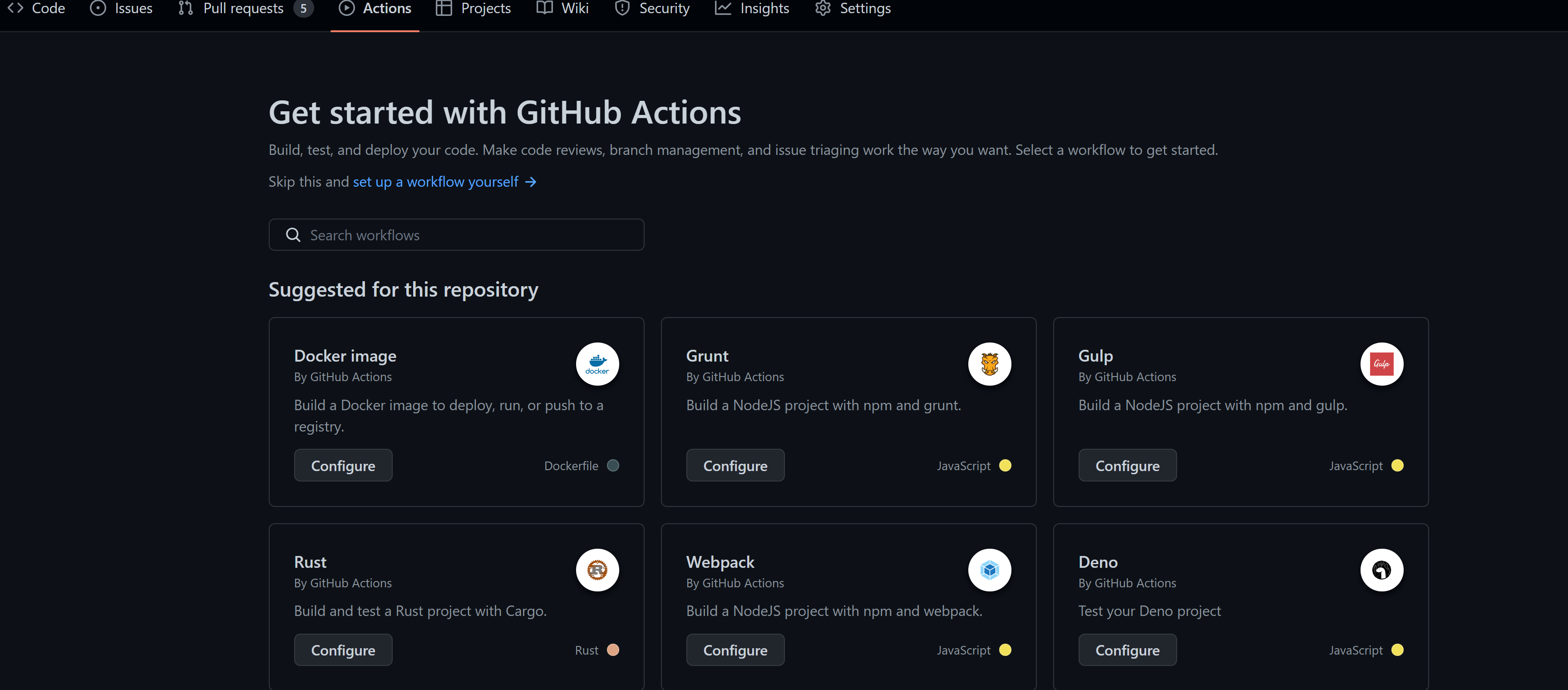Screen dimensions: 1568x690
Task: Configure the Grunt workflow
Action: click(x=735, y=465)
